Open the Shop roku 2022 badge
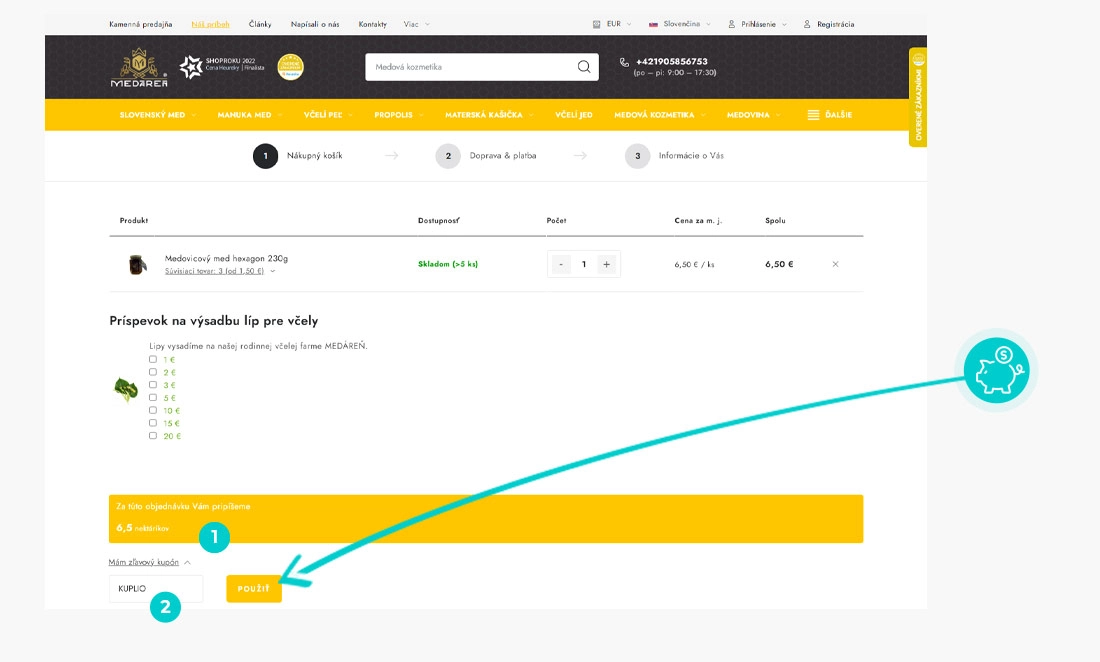Screen dimensions: 1100x662 (x=222, y=67)
